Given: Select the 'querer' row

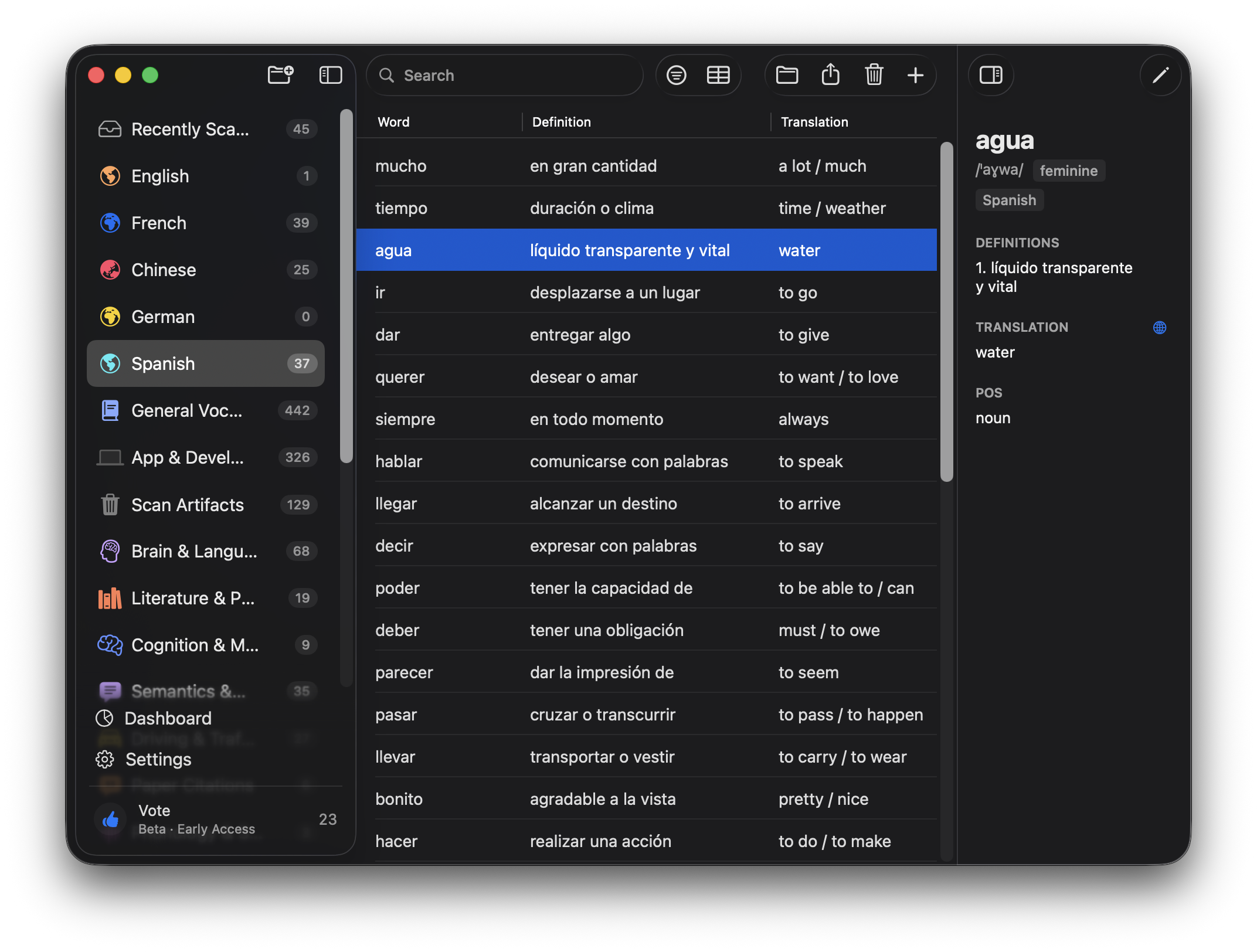Looking at the screenshot, I should pos(647,377).
